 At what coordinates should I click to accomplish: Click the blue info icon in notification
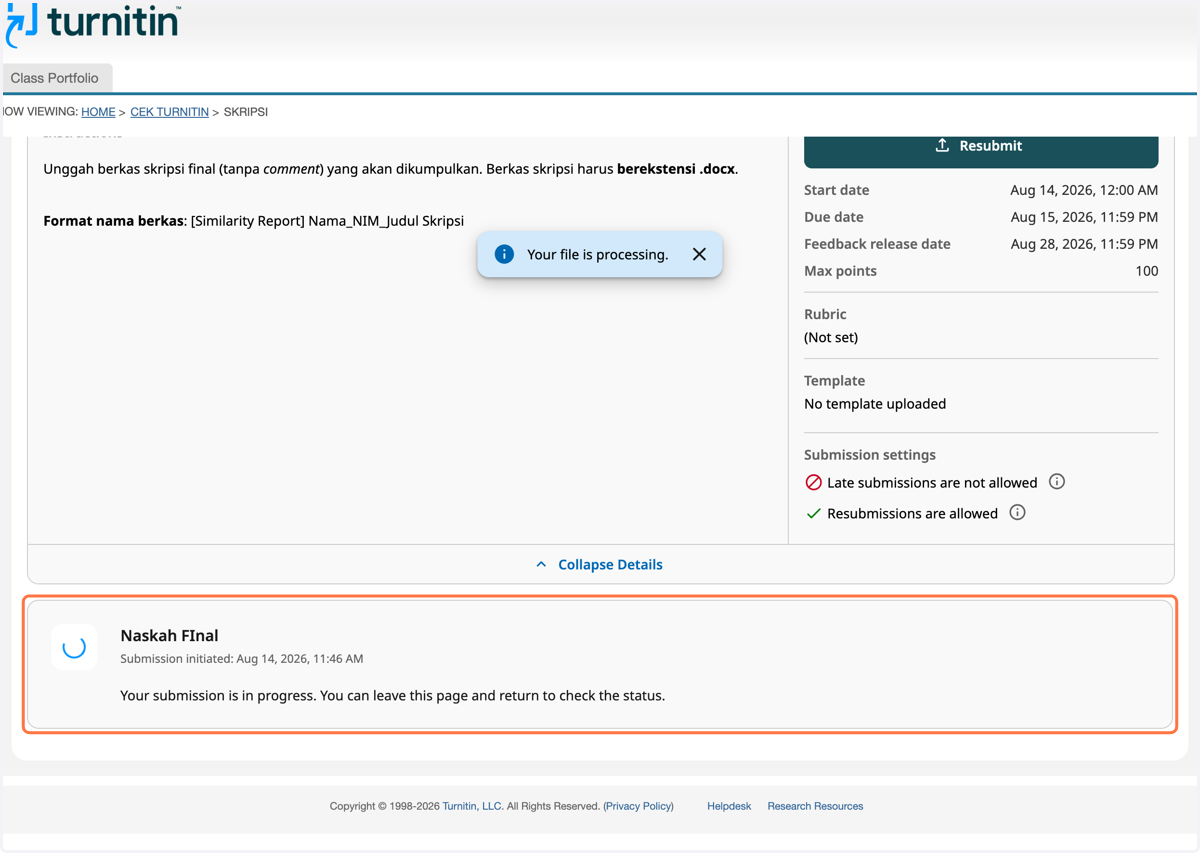[504, 254]
